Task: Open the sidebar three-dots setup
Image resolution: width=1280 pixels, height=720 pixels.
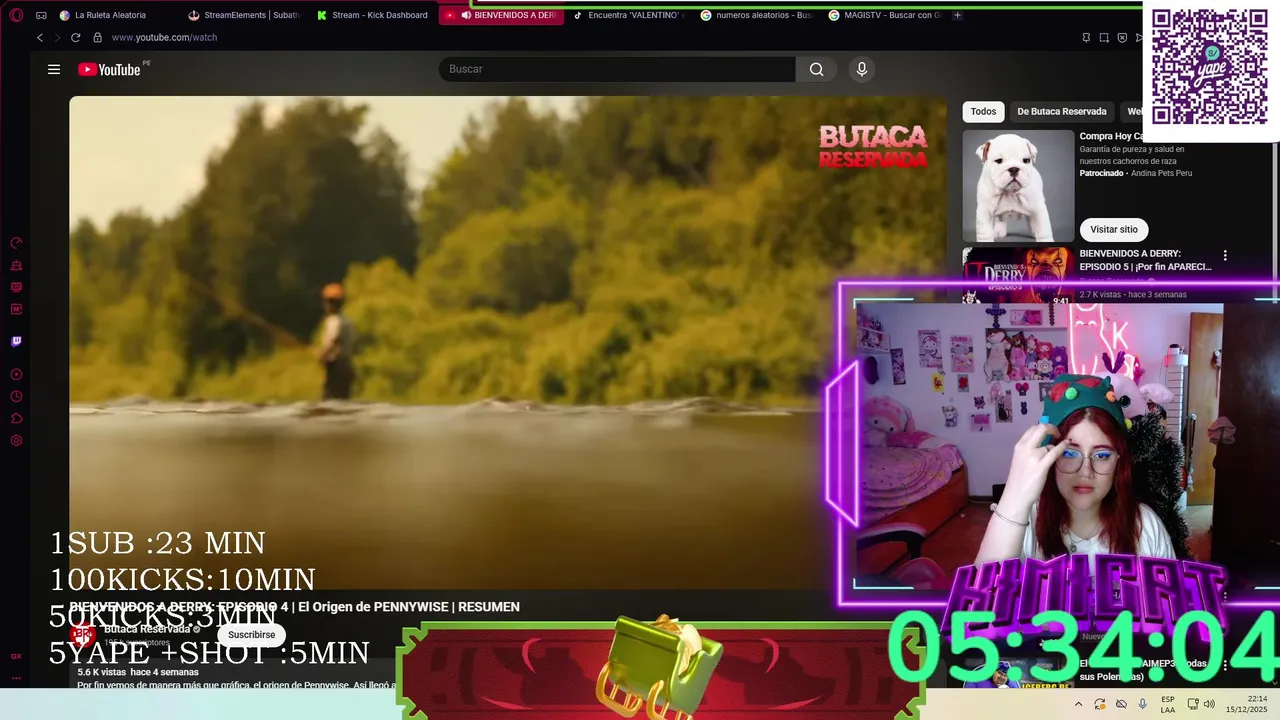Action: 16,678
